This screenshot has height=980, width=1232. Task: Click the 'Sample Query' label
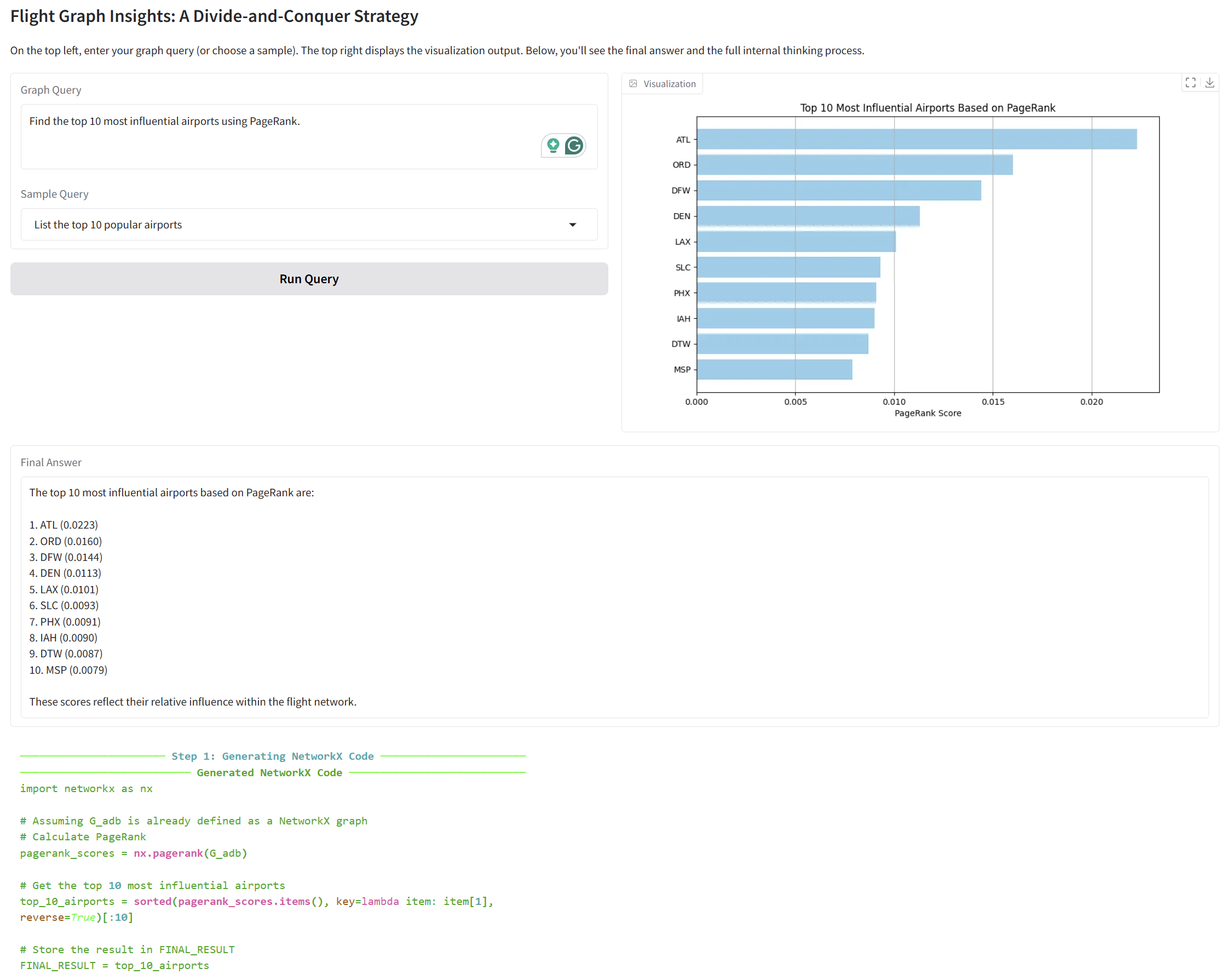click(54, 194)
